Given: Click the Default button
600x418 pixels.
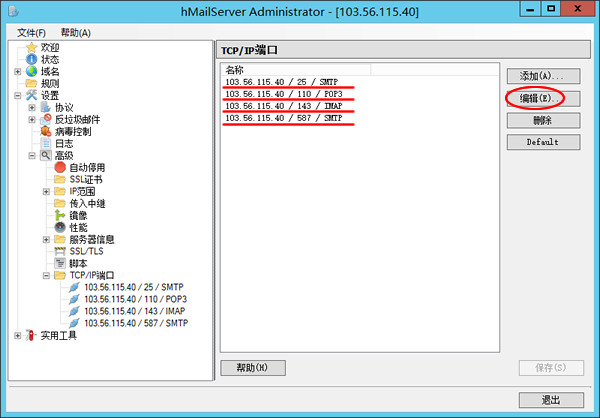Looking at the screenshot, I should coord(543,142).
